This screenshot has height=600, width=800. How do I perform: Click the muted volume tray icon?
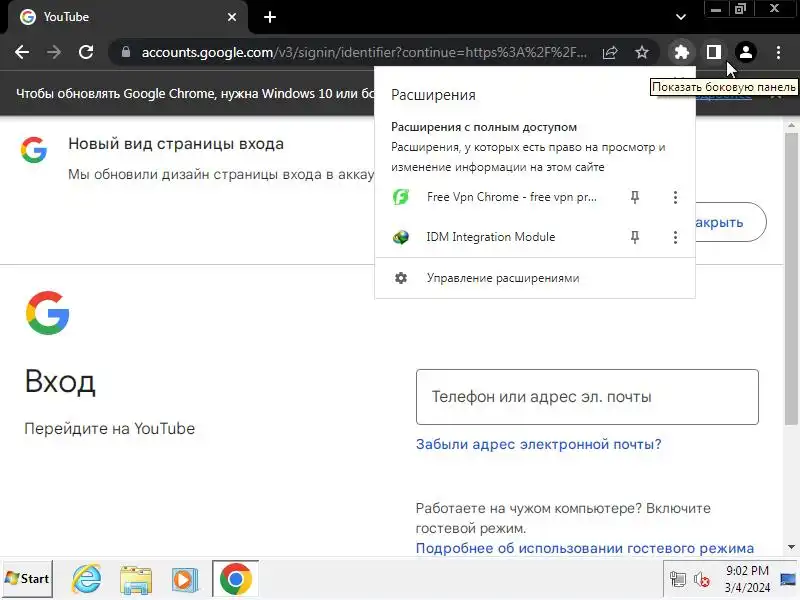pos(702,580)
